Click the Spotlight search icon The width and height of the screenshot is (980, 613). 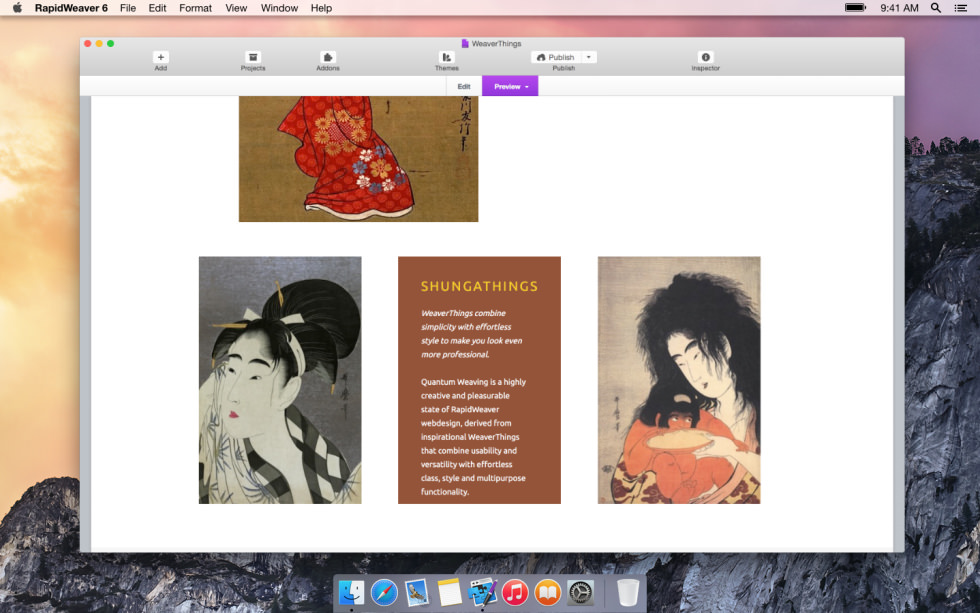click(x=936, y=7)
